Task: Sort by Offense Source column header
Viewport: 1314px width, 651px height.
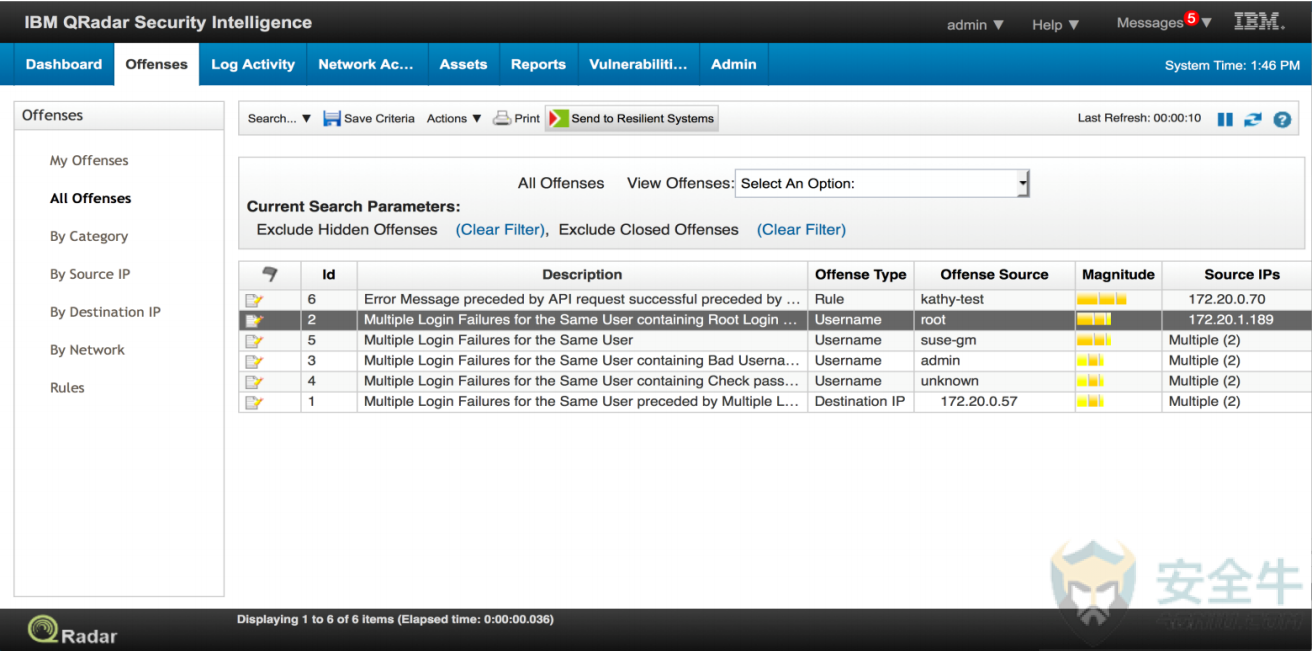Action: (x=994, y=275)
